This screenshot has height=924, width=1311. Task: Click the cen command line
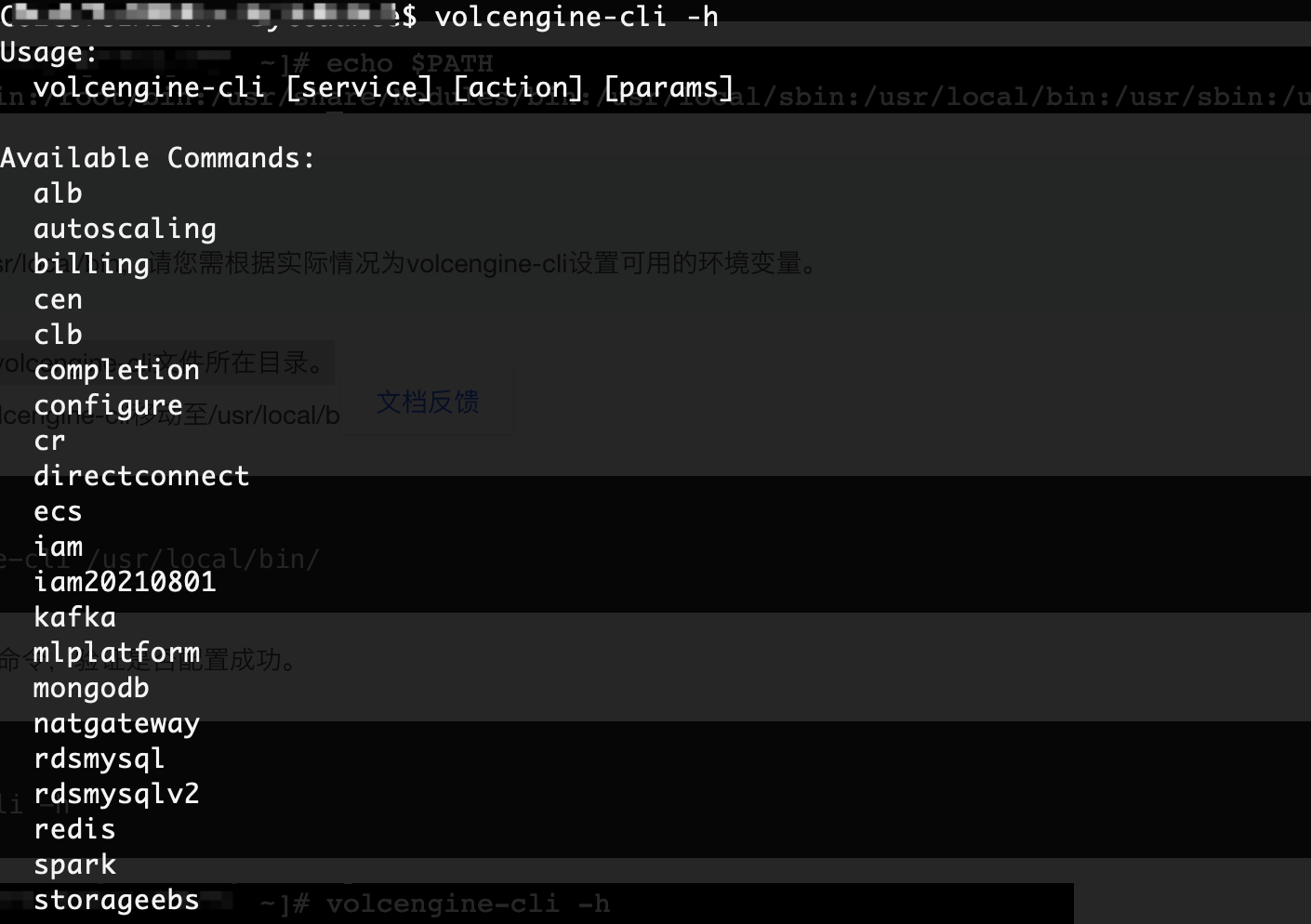click(x=58, y=299)
